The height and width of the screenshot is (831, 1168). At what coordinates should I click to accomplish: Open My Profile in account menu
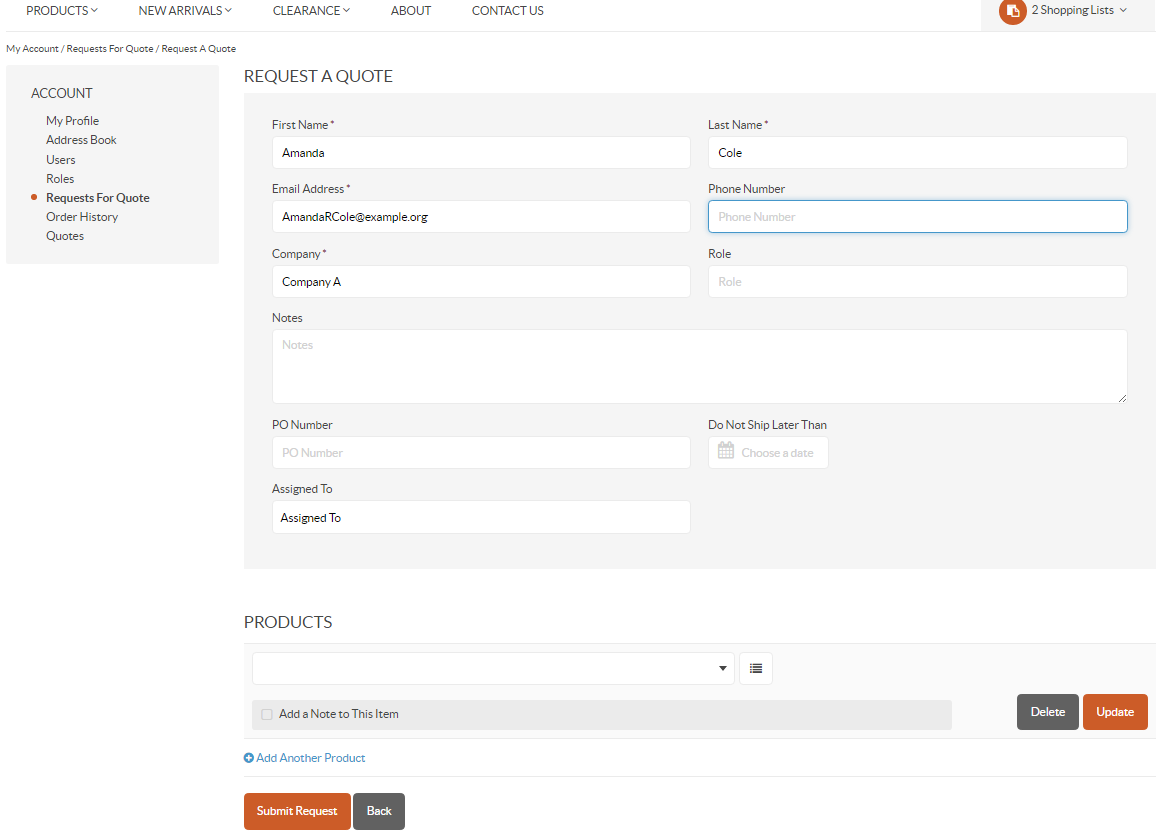tap(72, 121)
